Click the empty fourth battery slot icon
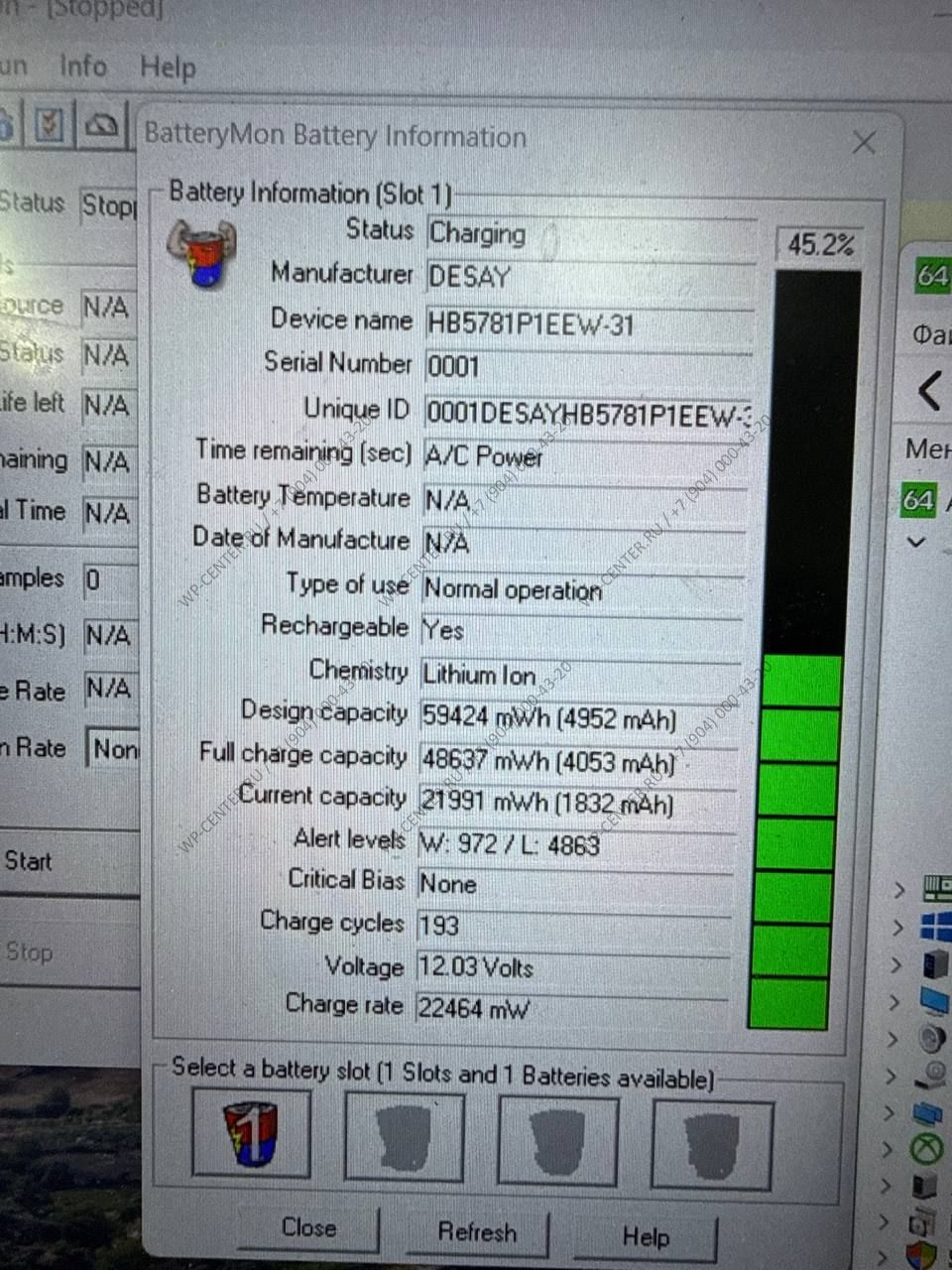952x1270 pixels. [712, 1144]
